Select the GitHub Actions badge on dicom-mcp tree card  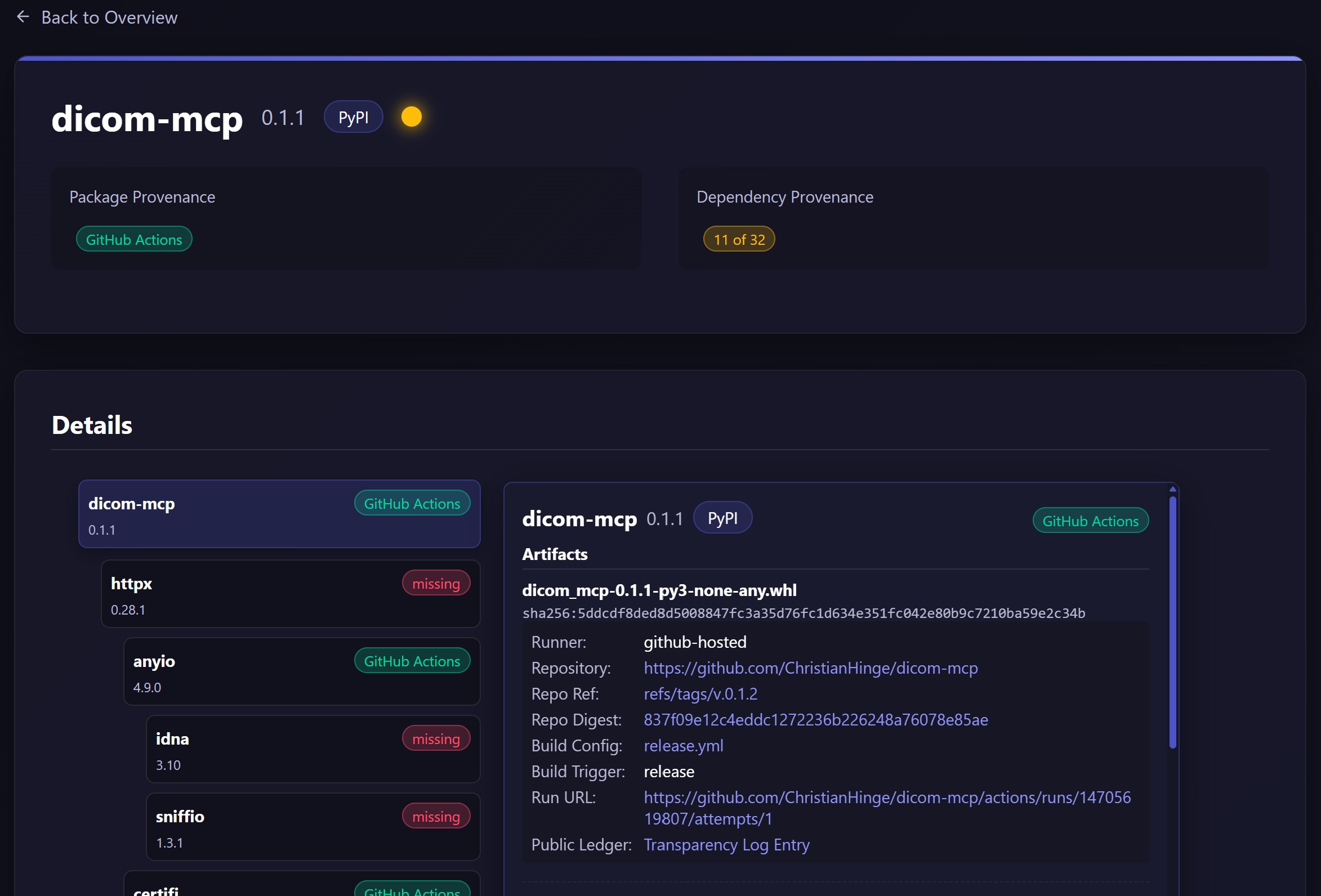(x=412, y=503)
